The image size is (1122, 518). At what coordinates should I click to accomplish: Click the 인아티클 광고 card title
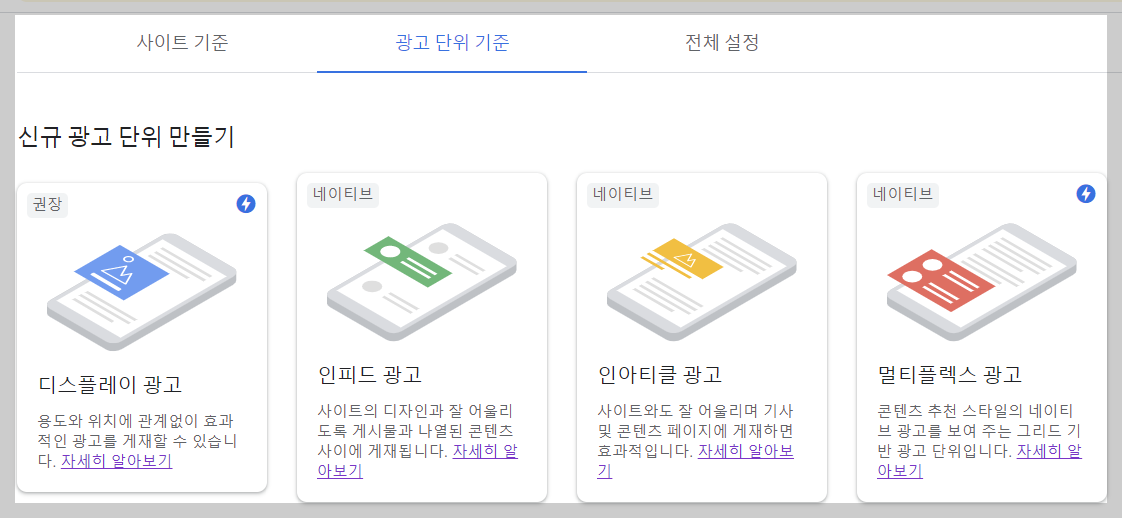(660, 374)
